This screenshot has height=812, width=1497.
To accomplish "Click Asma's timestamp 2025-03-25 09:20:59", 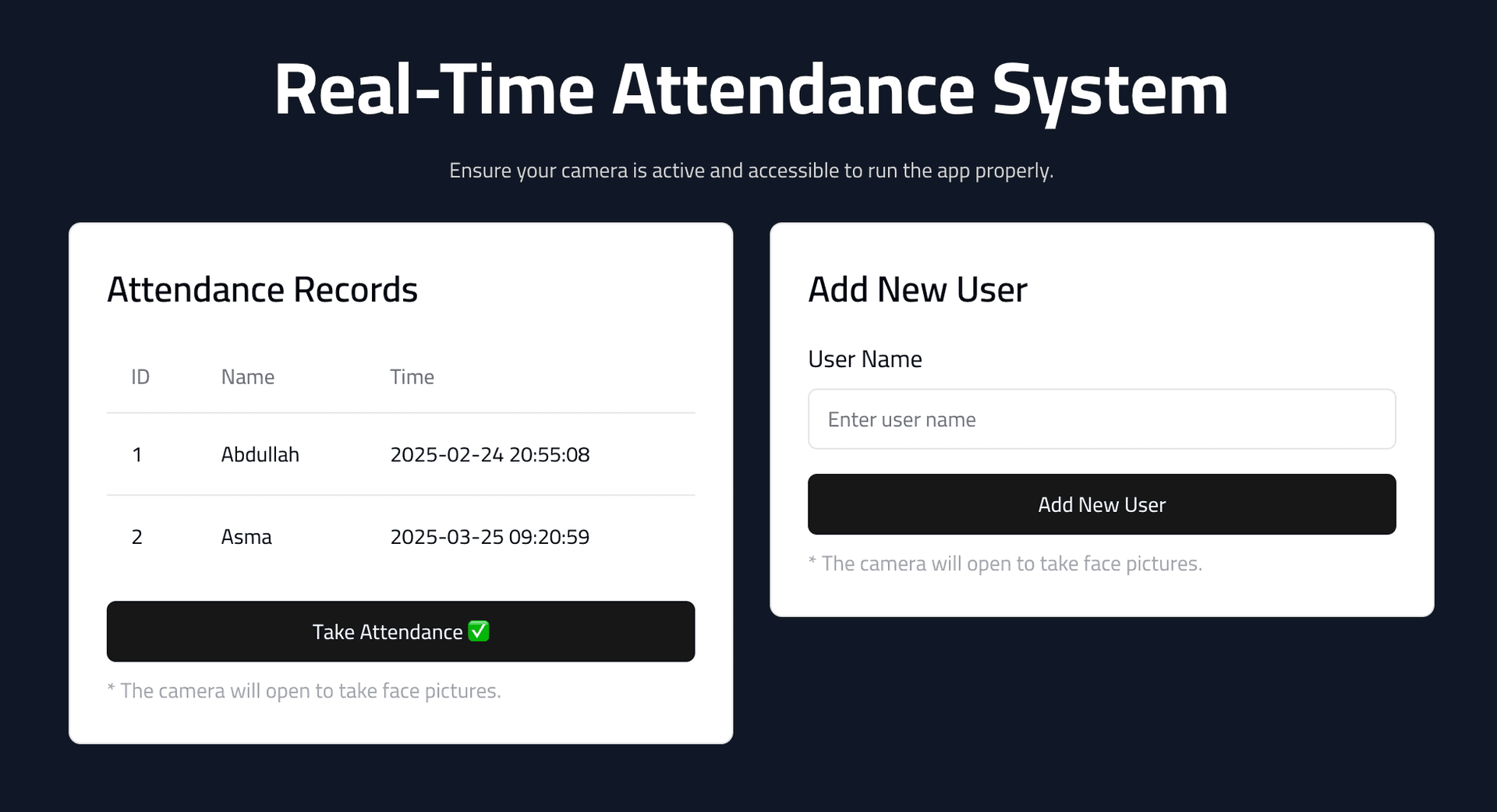I will point(490,536).
